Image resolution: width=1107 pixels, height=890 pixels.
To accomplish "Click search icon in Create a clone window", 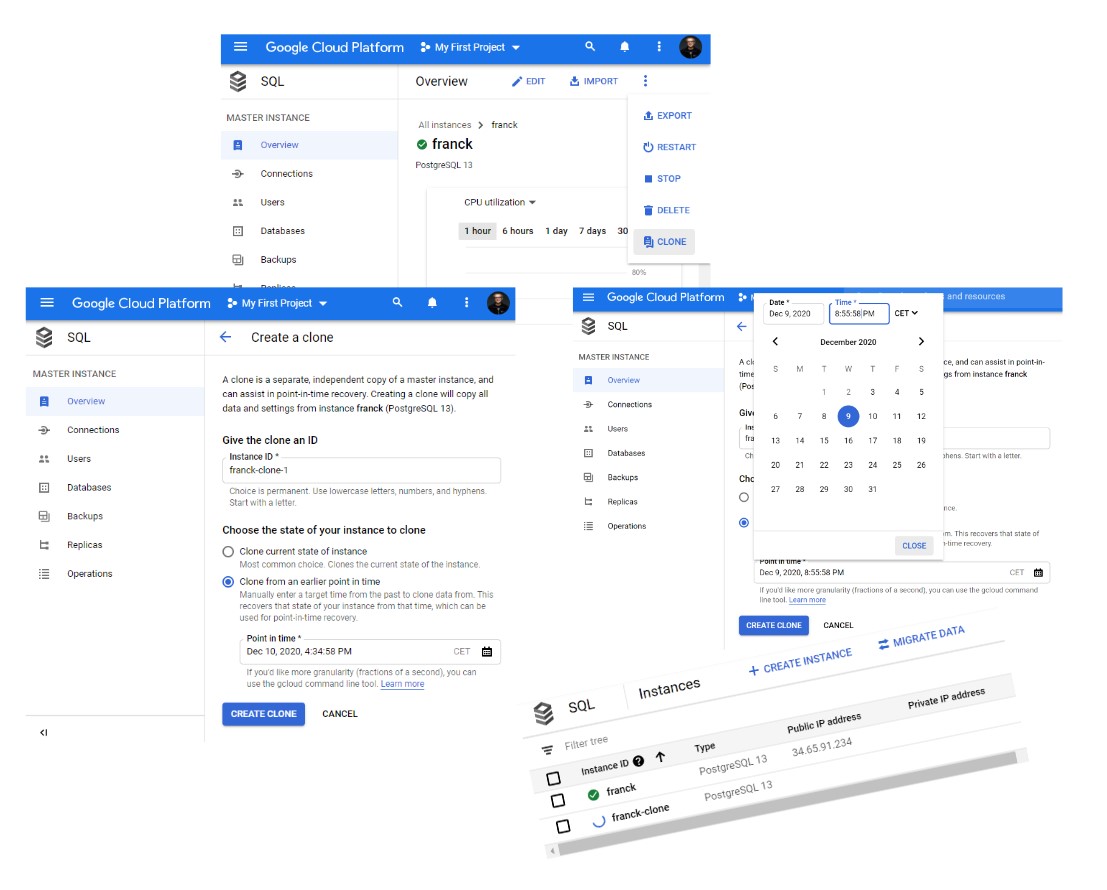I will click(397, 303).
